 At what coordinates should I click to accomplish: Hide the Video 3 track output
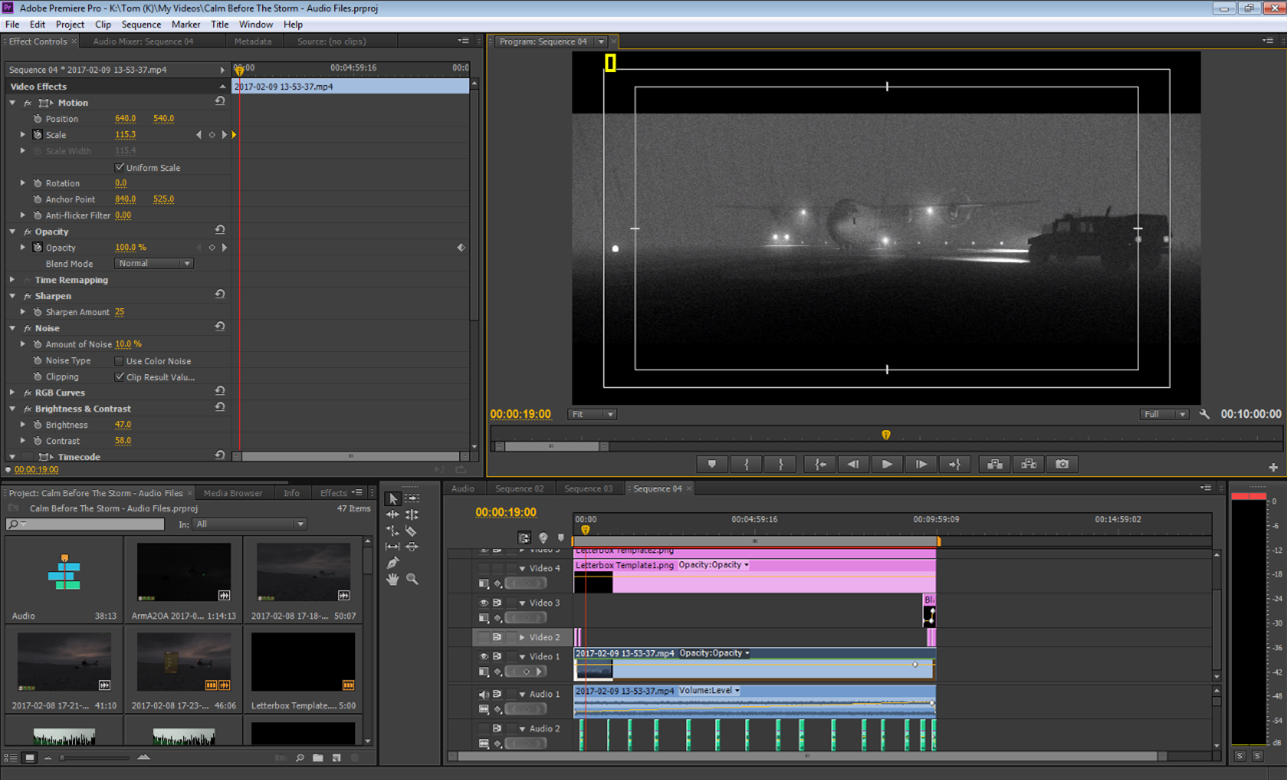pos(484,603)
